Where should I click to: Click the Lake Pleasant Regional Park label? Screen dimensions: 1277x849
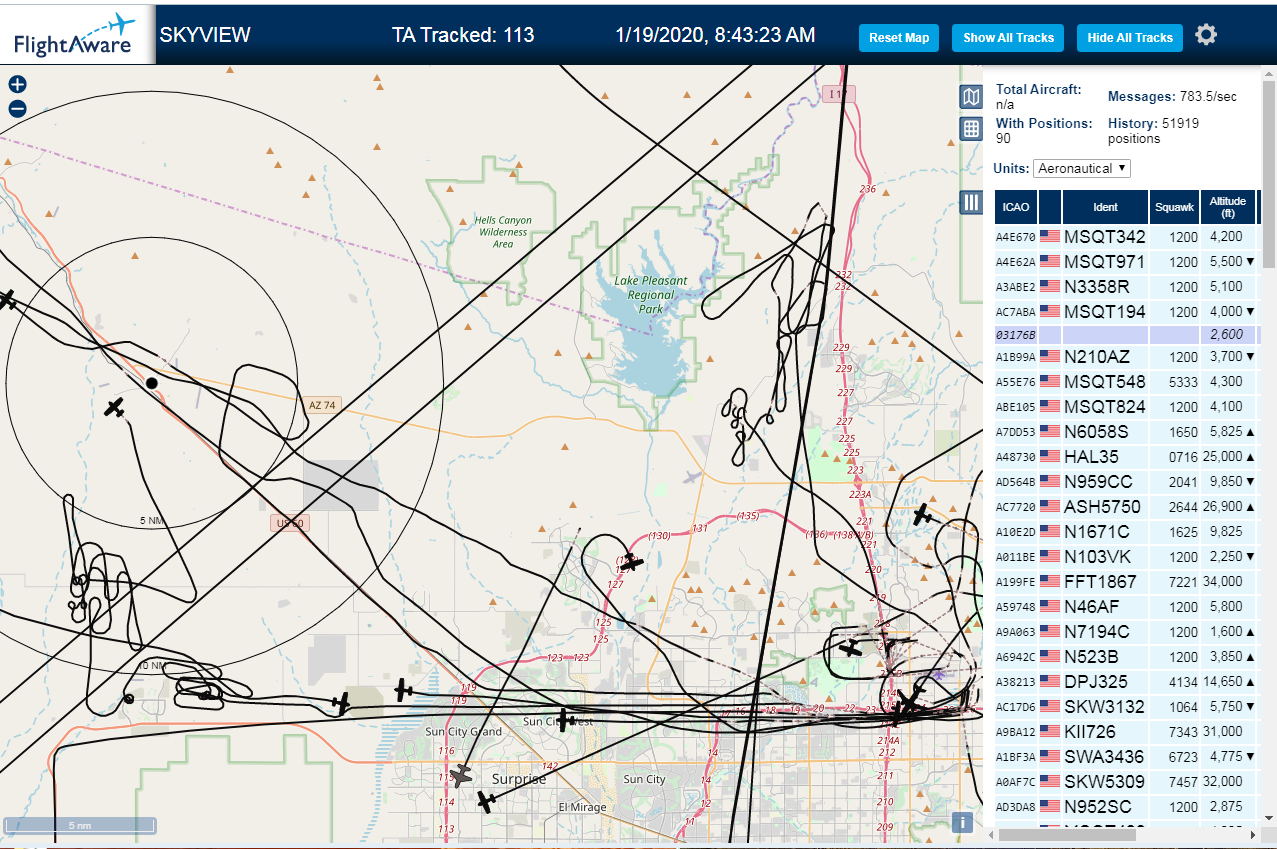651,295
